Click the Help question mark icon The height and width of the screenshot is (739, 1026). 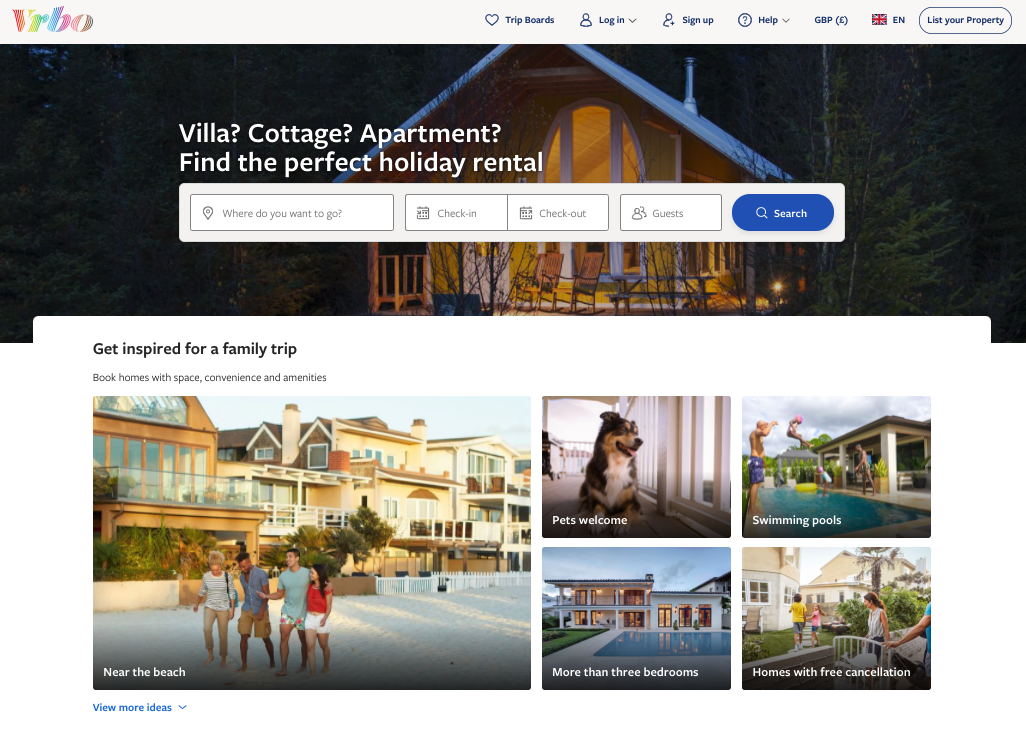[x=745, y=20]
